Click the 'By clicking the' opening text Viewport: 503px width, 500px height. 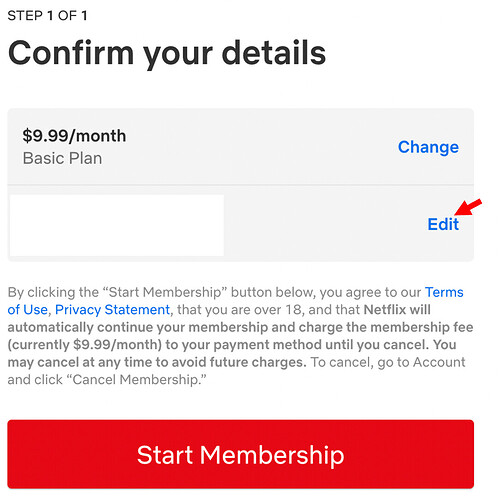(x=53, y=292)
